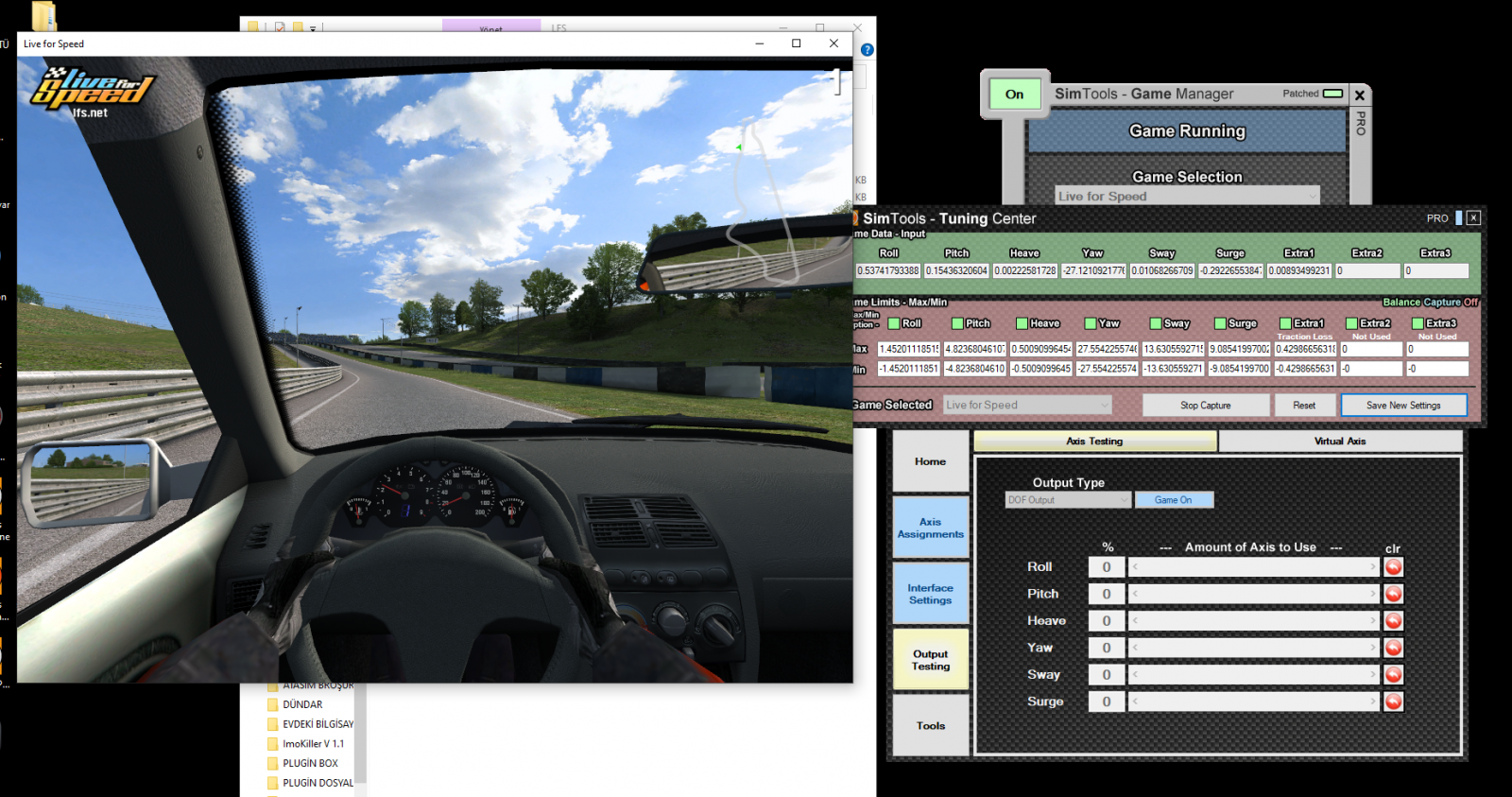Click the Heave Max limit field
This screenshot has width=1512, height=797.
tap(1041, 349)
